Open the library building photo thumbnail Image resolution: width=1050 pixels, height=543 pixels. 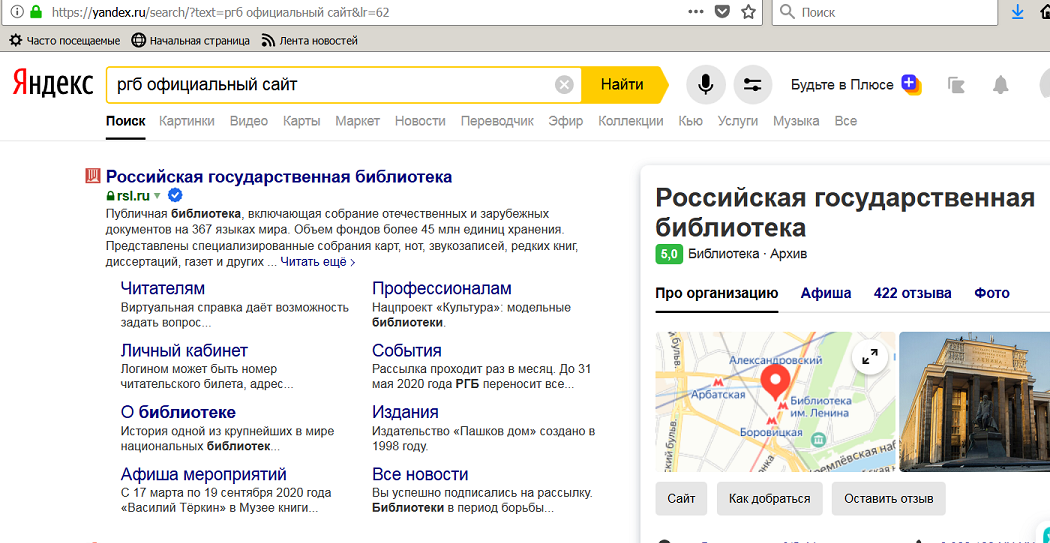pos(974,402)
